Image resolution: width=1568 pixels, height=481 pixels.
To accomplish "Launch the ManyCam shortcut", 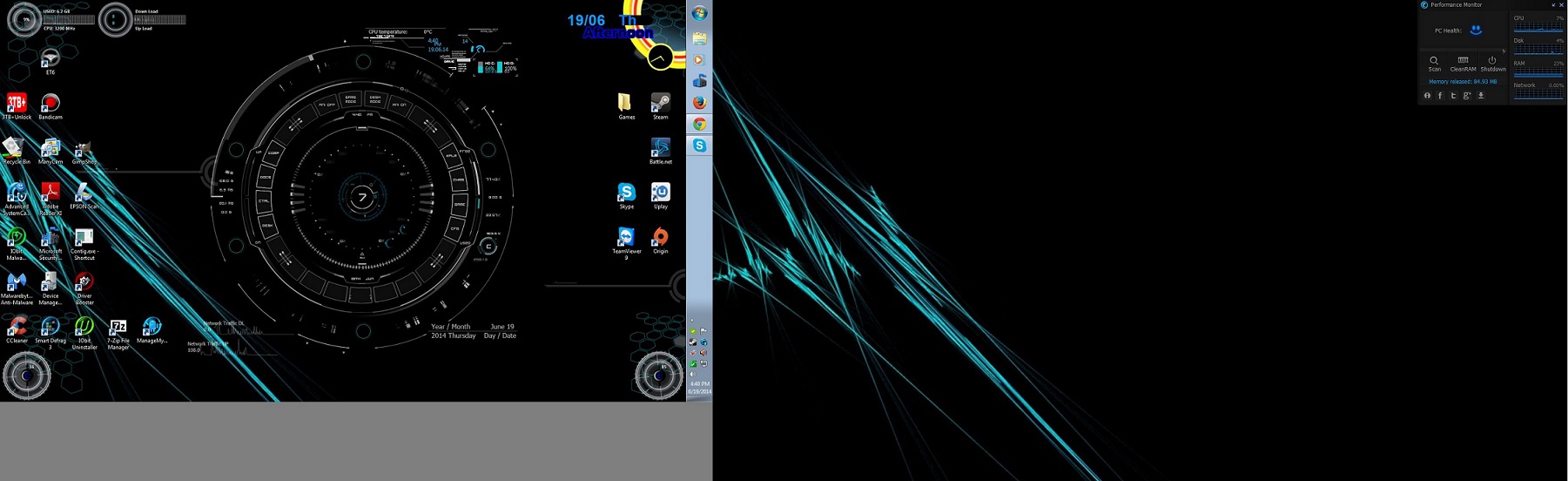I will tap(50, 151).
